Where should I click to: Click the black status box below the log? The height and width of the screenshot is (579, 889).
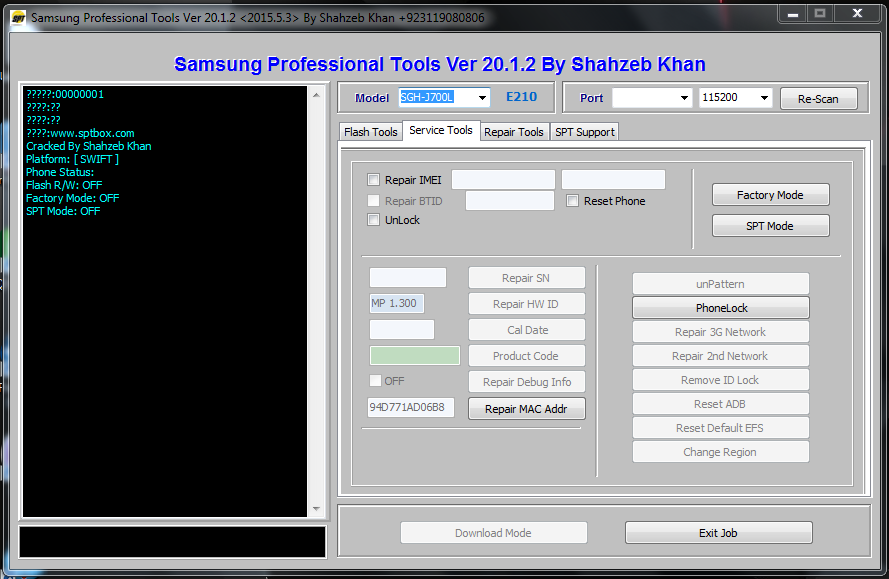tap(172, 542)
